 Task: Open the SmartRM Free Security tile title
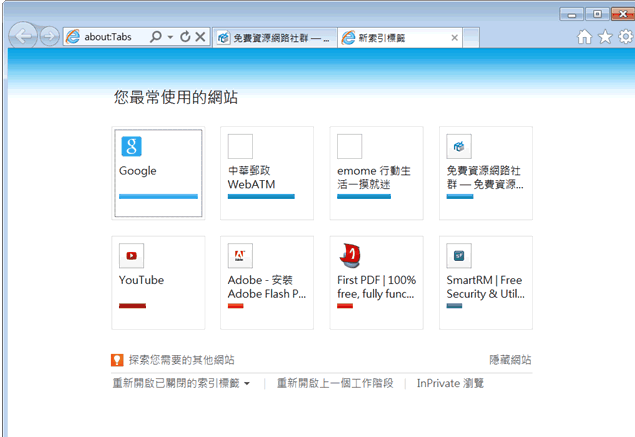click(485, 287)
